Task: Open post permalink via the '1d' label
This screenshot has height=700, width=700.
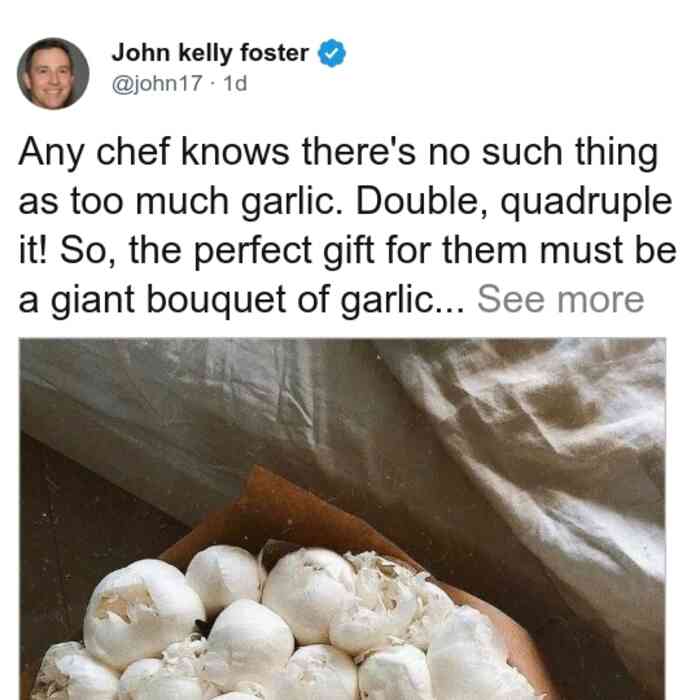Action: (x=235, y=83)
